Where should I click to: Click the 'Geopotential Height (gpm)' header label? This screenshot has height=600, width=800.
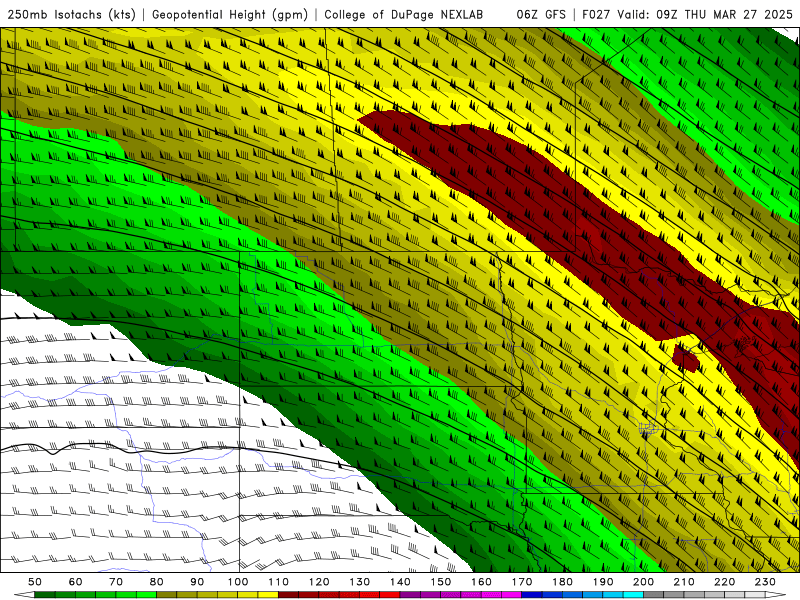coord(230,14)
